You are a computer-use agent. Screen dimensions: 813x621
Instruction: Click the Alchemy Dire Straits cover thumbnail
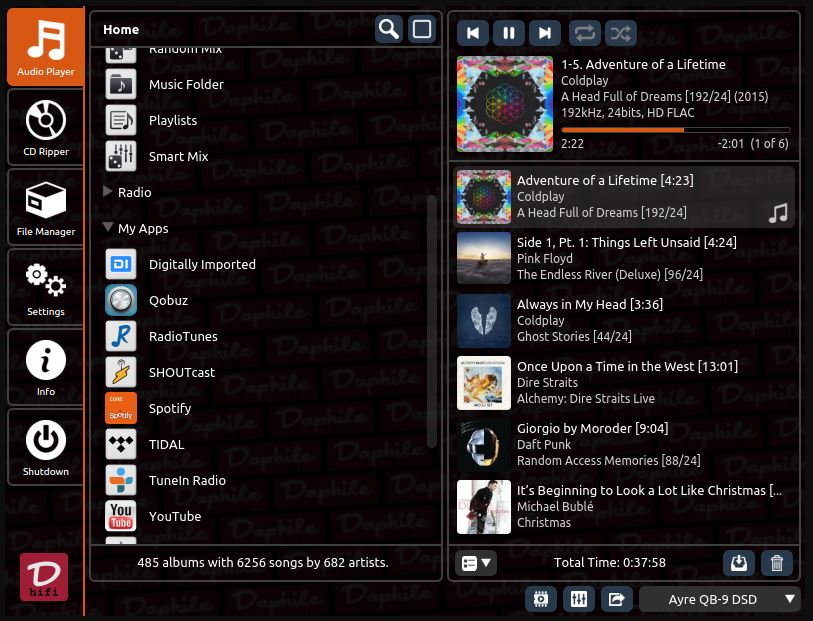(x=484, y=383)
